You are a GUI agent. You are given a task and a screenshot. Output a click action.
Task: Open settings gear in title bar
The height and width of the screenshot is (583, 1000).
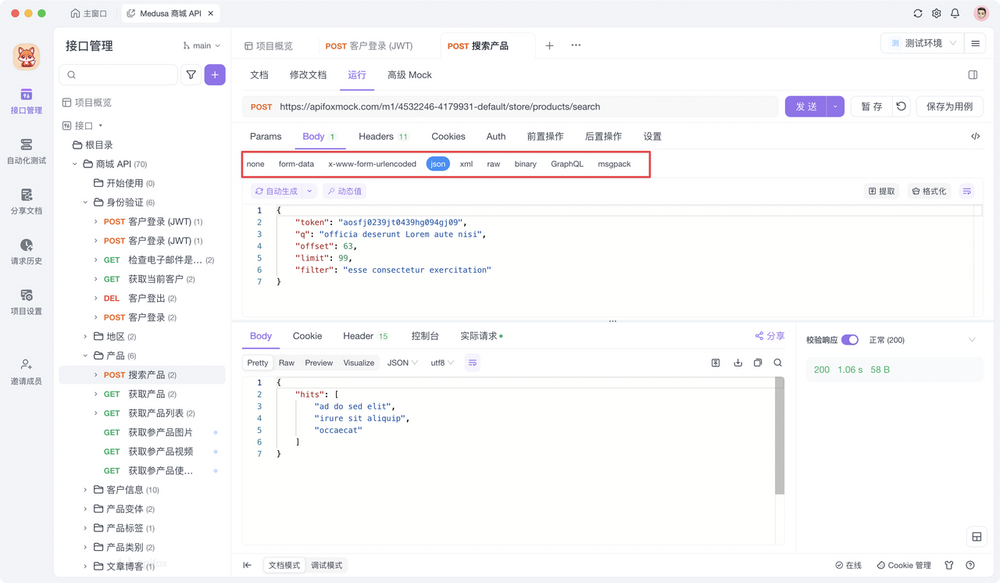[x=936, y=13]
